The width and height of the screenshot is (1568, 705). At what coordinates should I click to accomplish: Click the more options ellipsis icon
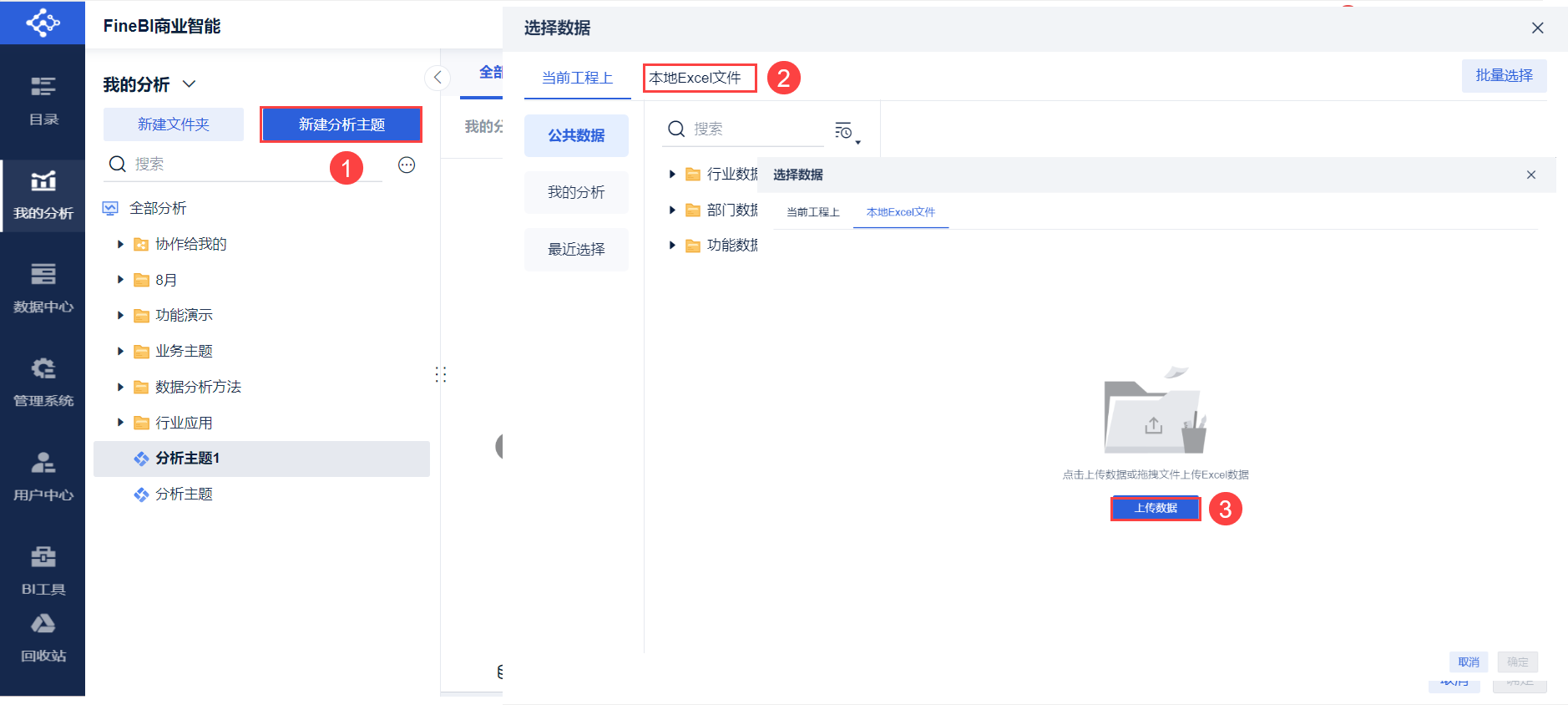(x=407, y=165)
